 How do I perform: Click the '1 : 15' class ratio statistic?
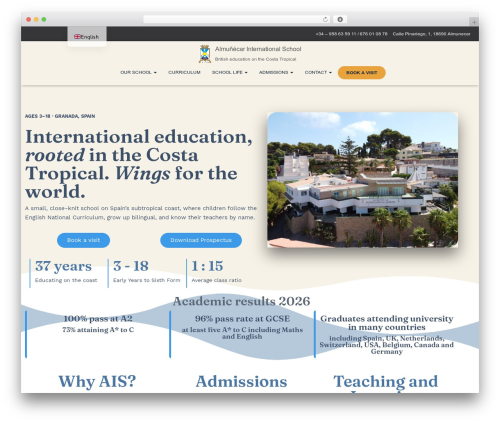click(207, 266)
